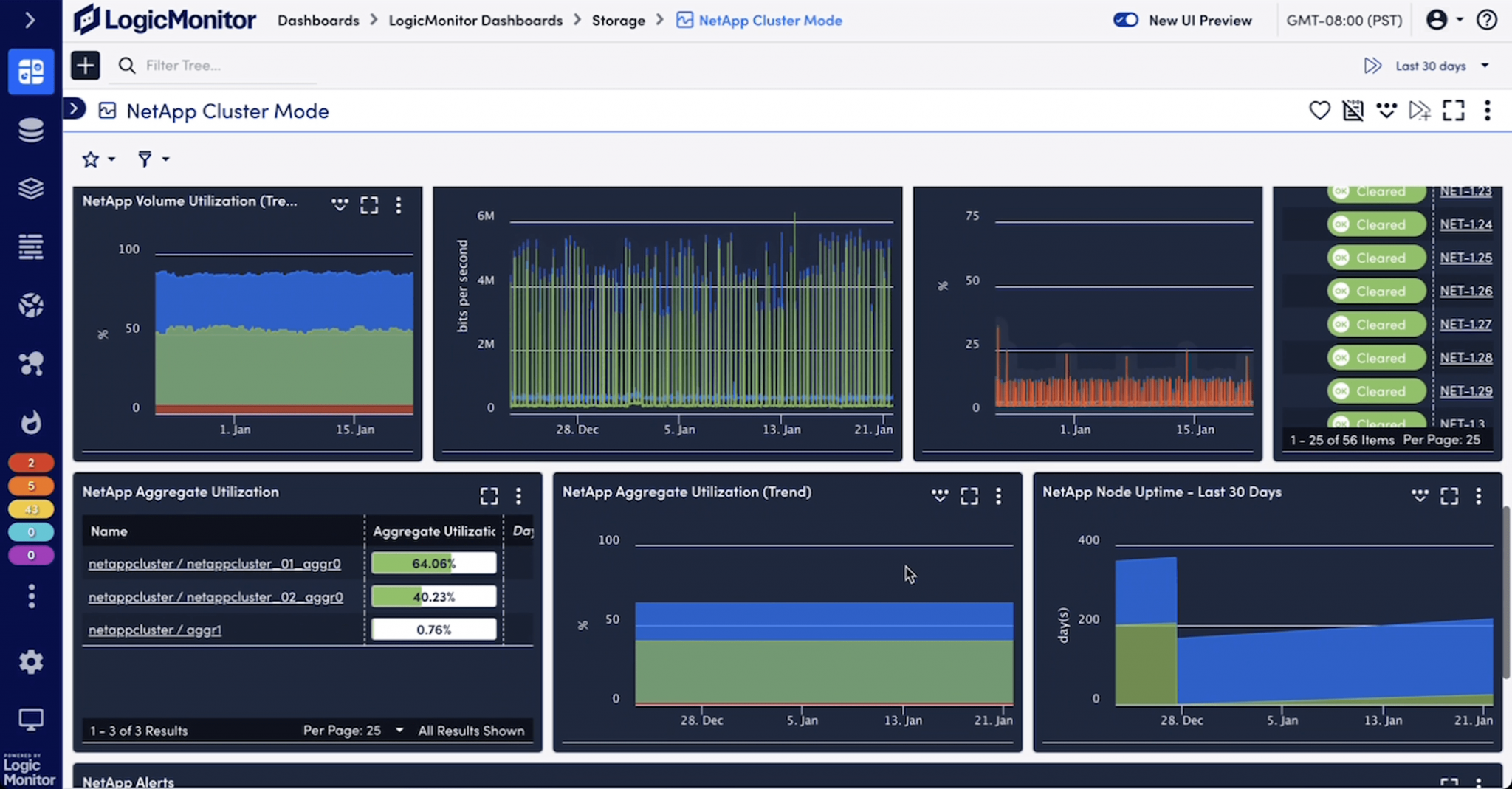Click the Storage breadcrumb

619,20
